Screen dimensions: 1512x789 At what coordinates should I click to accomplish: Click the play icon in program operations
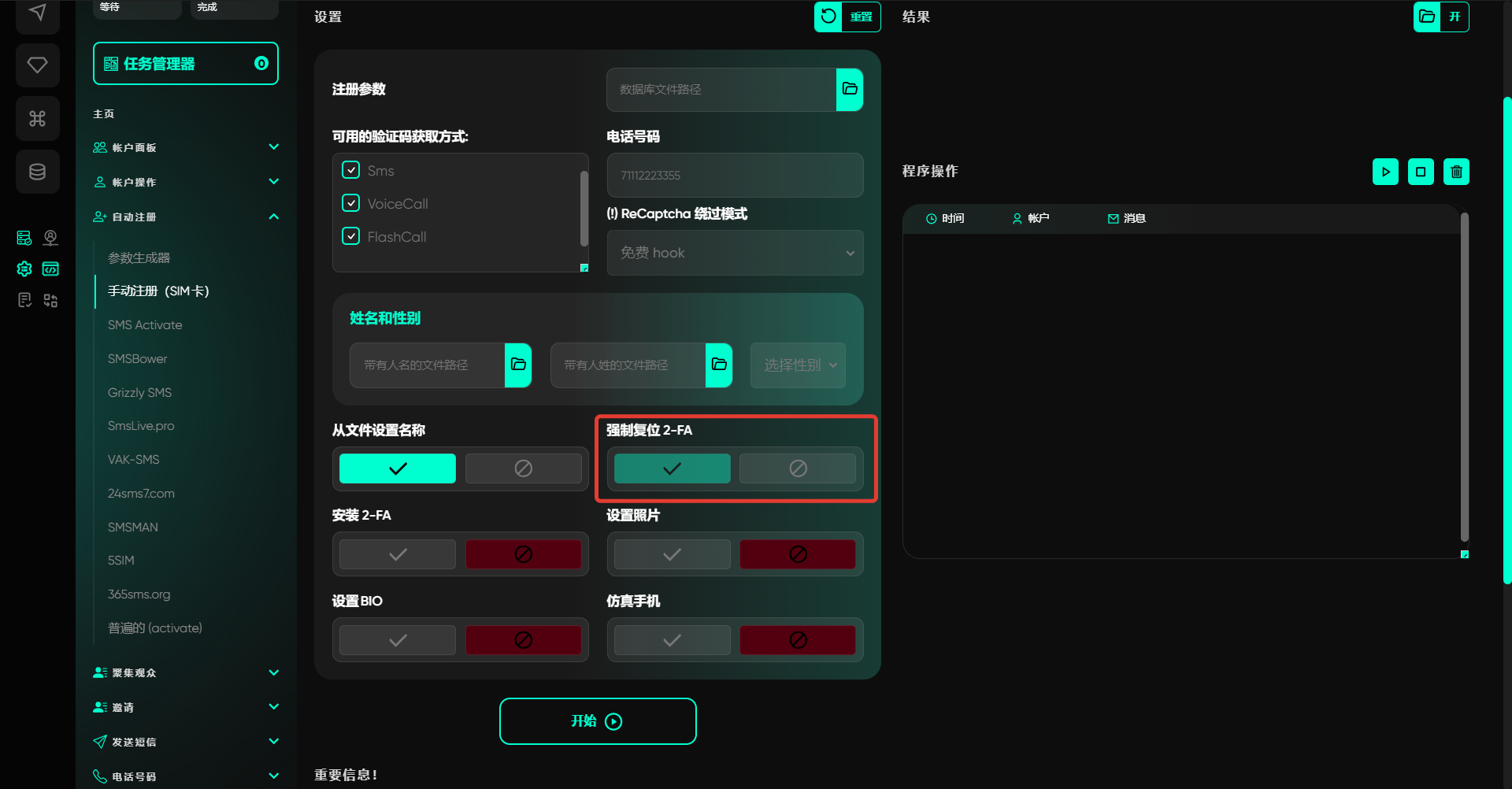pos(1384,172)
